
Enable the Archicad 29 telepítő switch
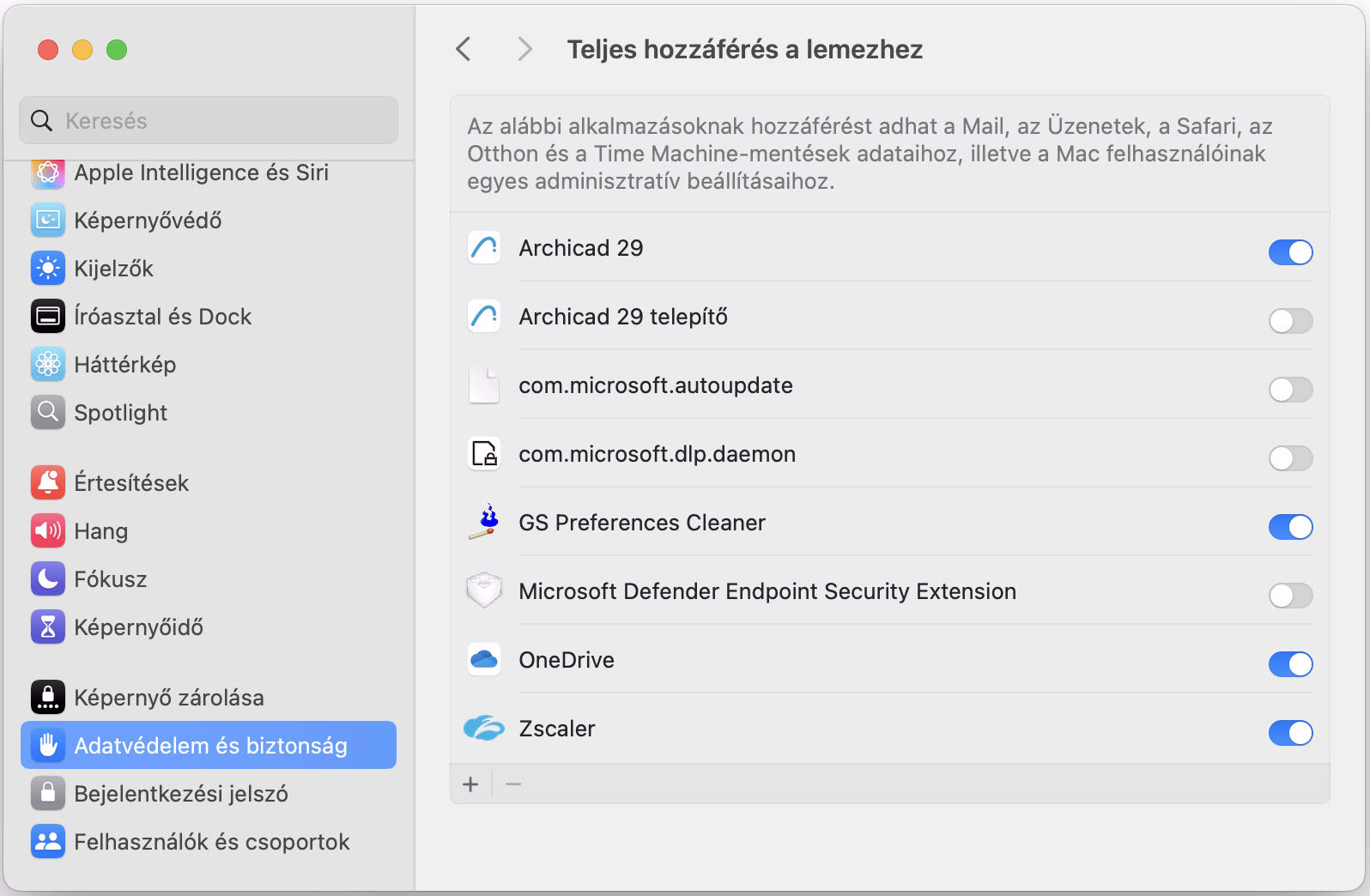(x=1291, y=321)
